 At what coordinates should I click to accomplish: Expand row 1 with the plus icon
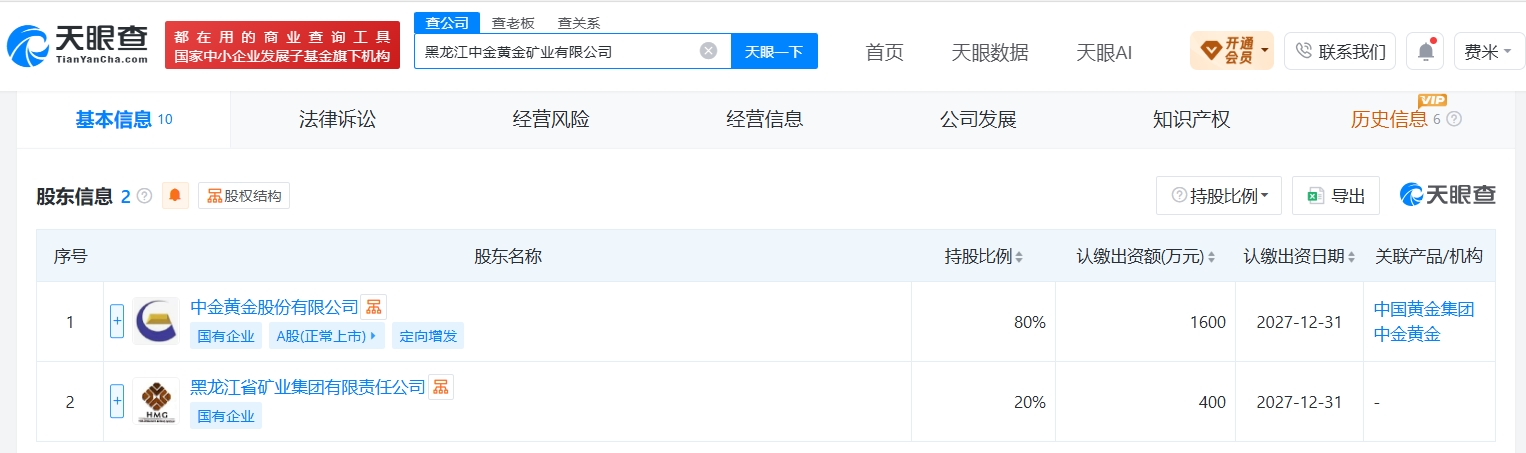[x=117, y=321]
